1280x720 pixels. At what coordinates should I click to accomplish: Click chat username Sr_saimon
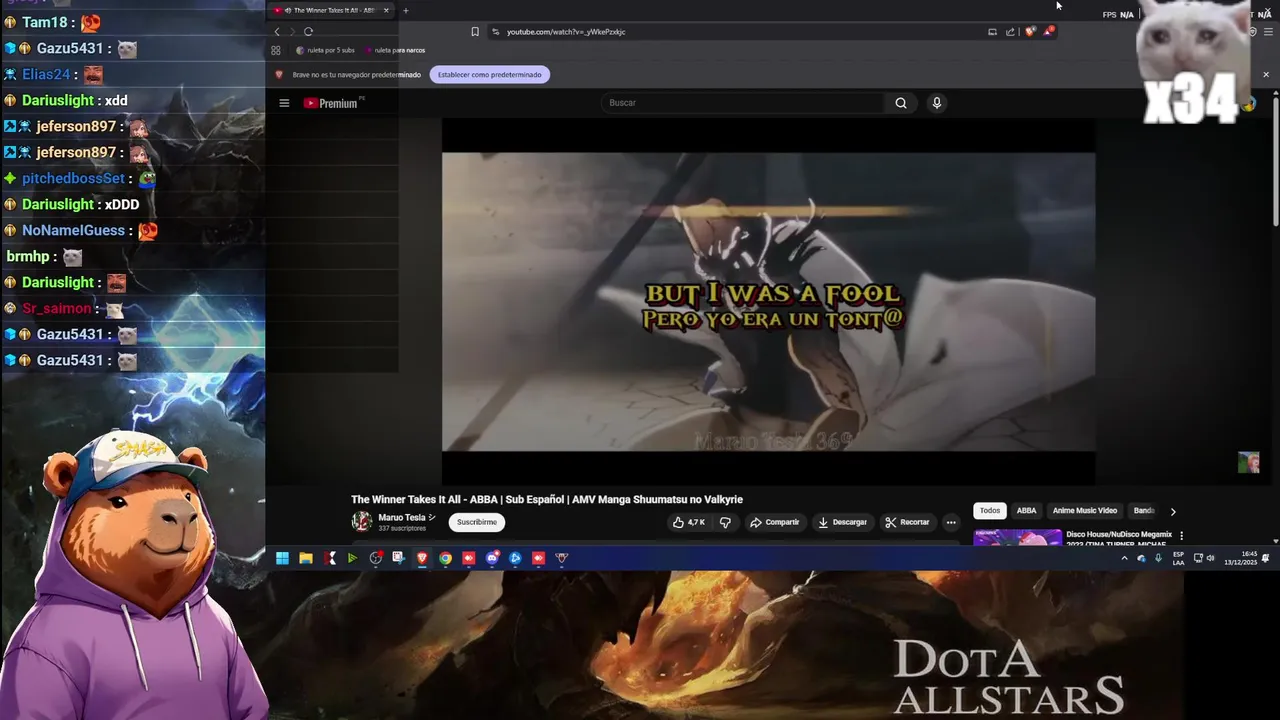[57, 308]
